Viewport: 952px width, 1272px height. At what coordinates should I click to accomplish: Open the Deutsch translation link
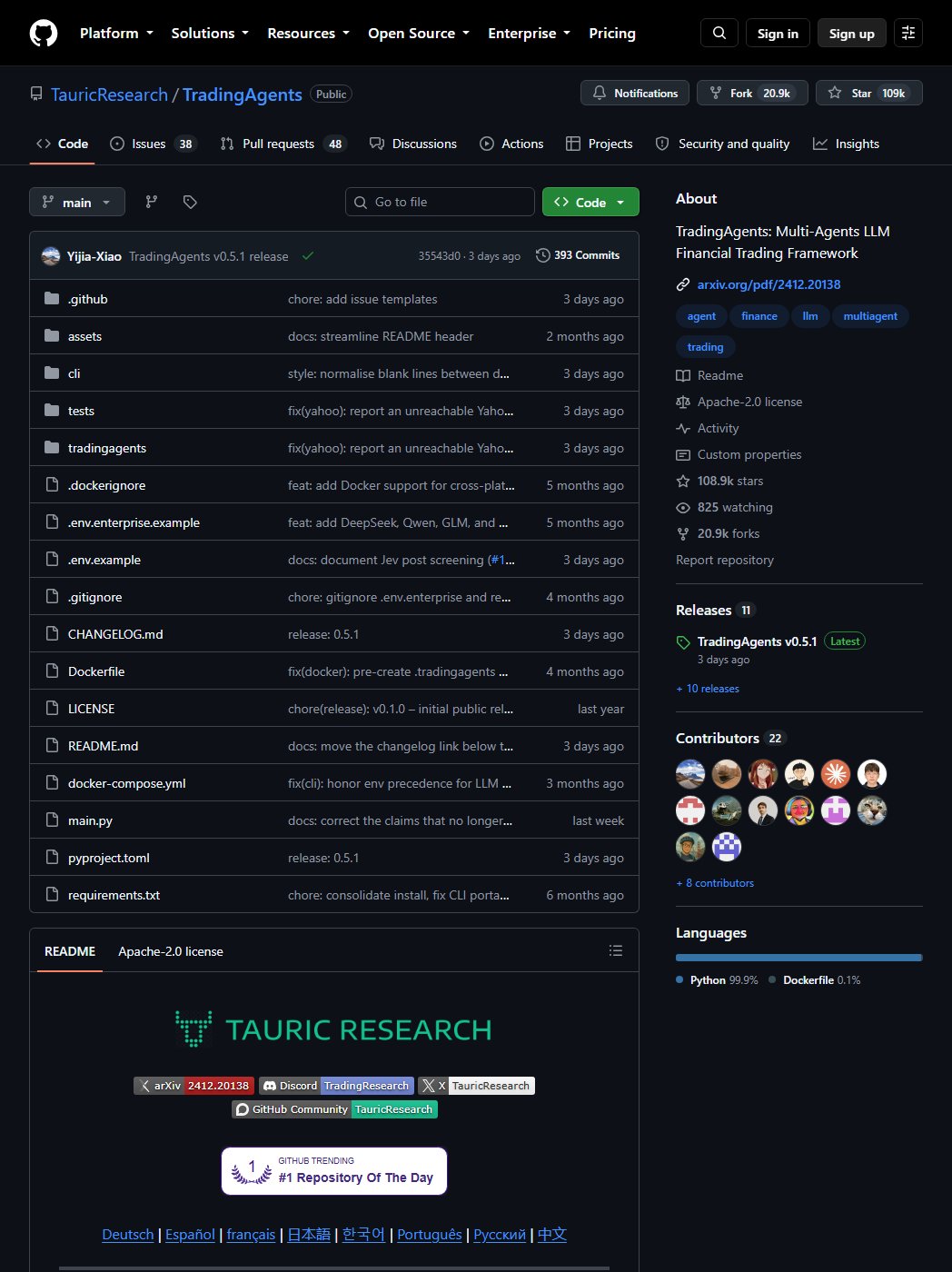pyautogui.click(x=128, y=1234)
